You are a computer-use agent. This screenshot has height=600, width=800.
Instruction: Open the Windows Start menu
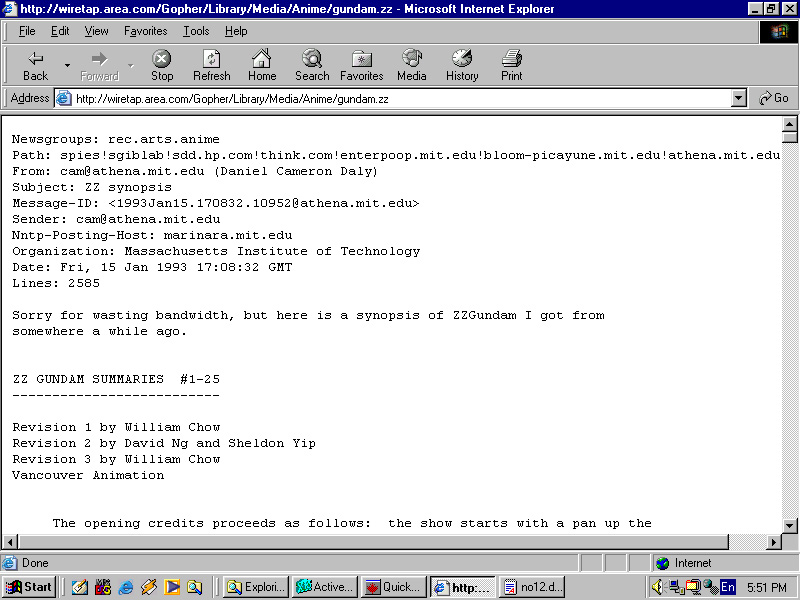coord(29,587)
